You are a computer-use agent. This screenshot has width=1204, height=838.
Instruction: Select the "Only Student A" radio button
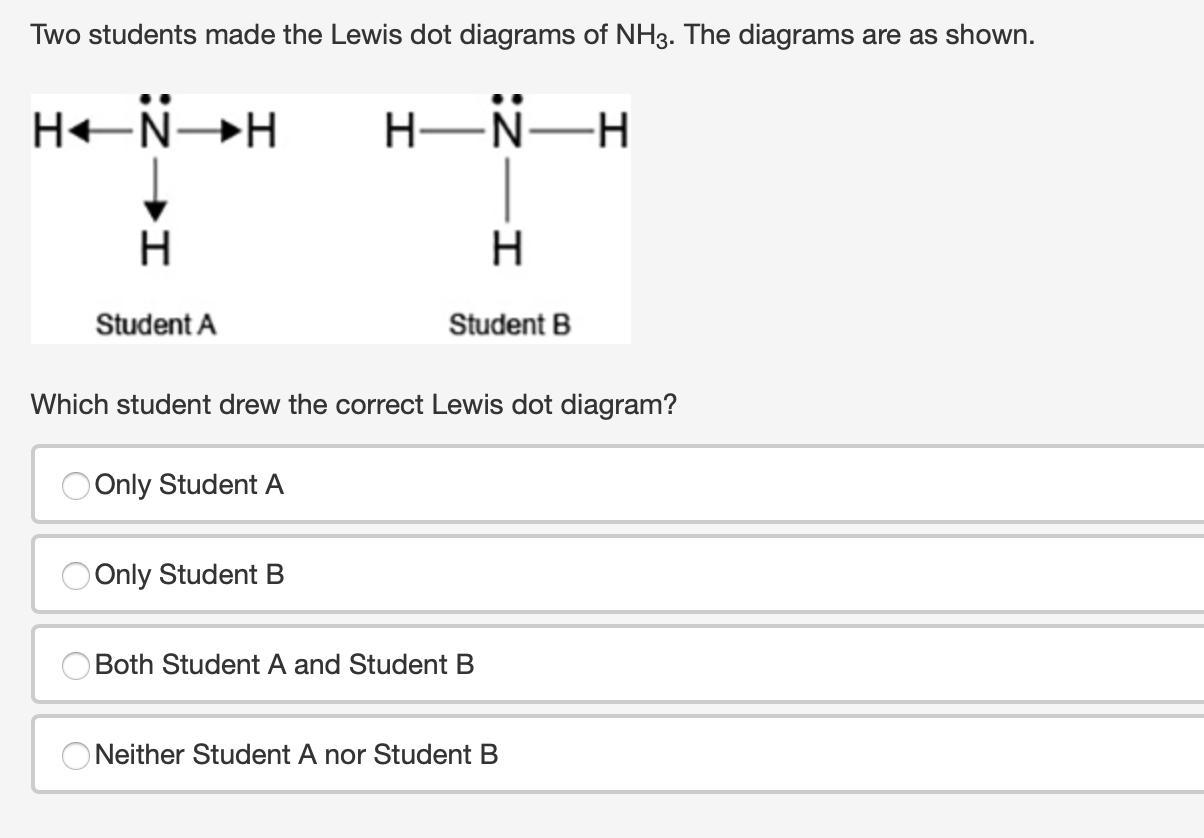tap(76, 486)
